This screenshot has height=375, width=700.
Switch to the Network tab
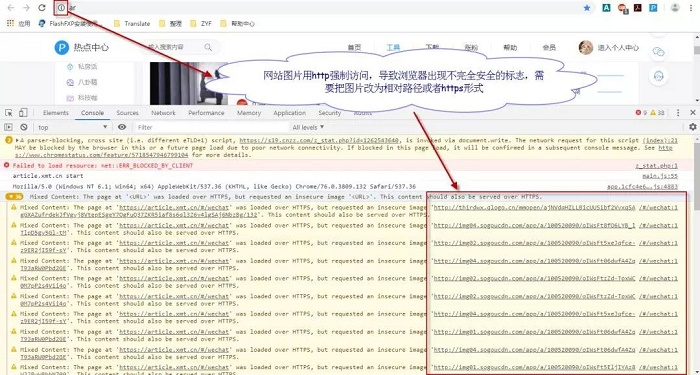coord(163,113)
